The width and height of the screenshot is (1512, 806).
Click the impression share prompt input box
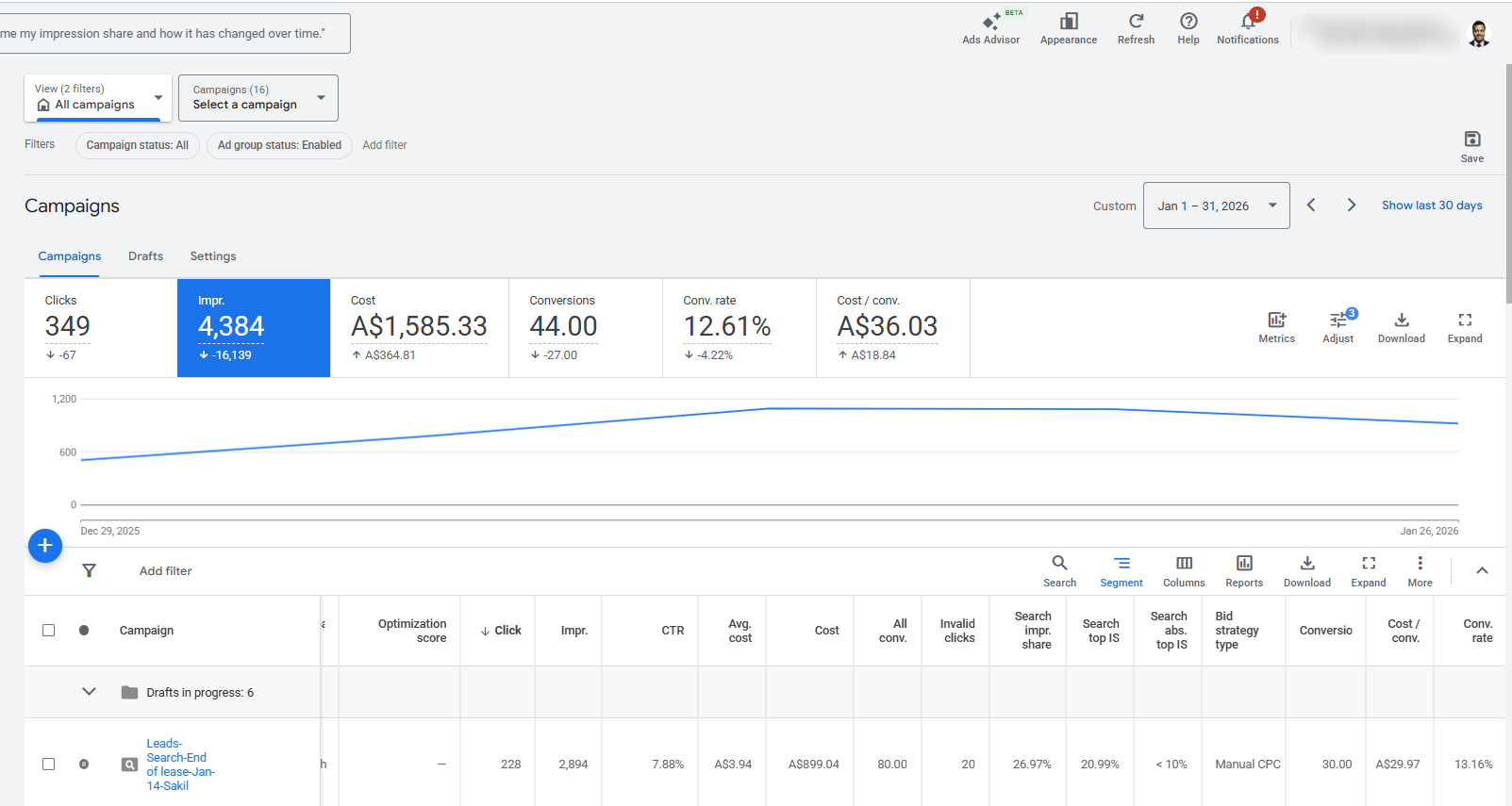[x=174, y=34]
